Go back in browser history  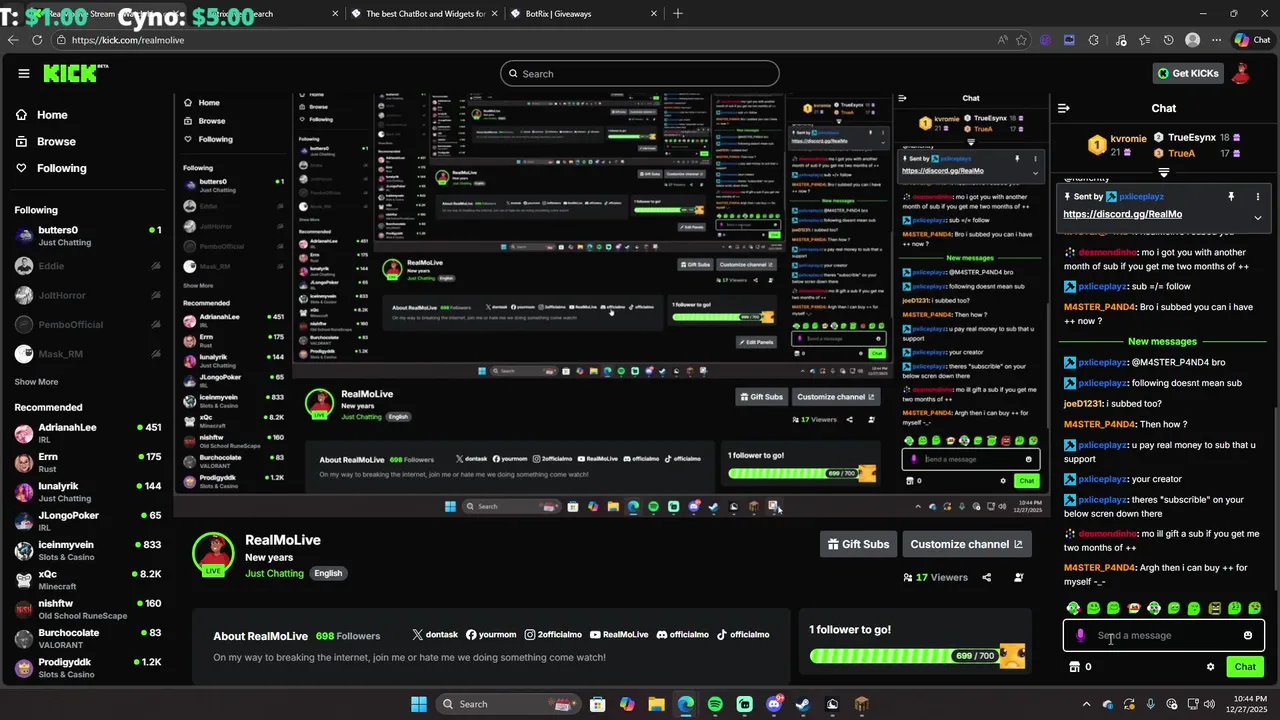point(13,40)
